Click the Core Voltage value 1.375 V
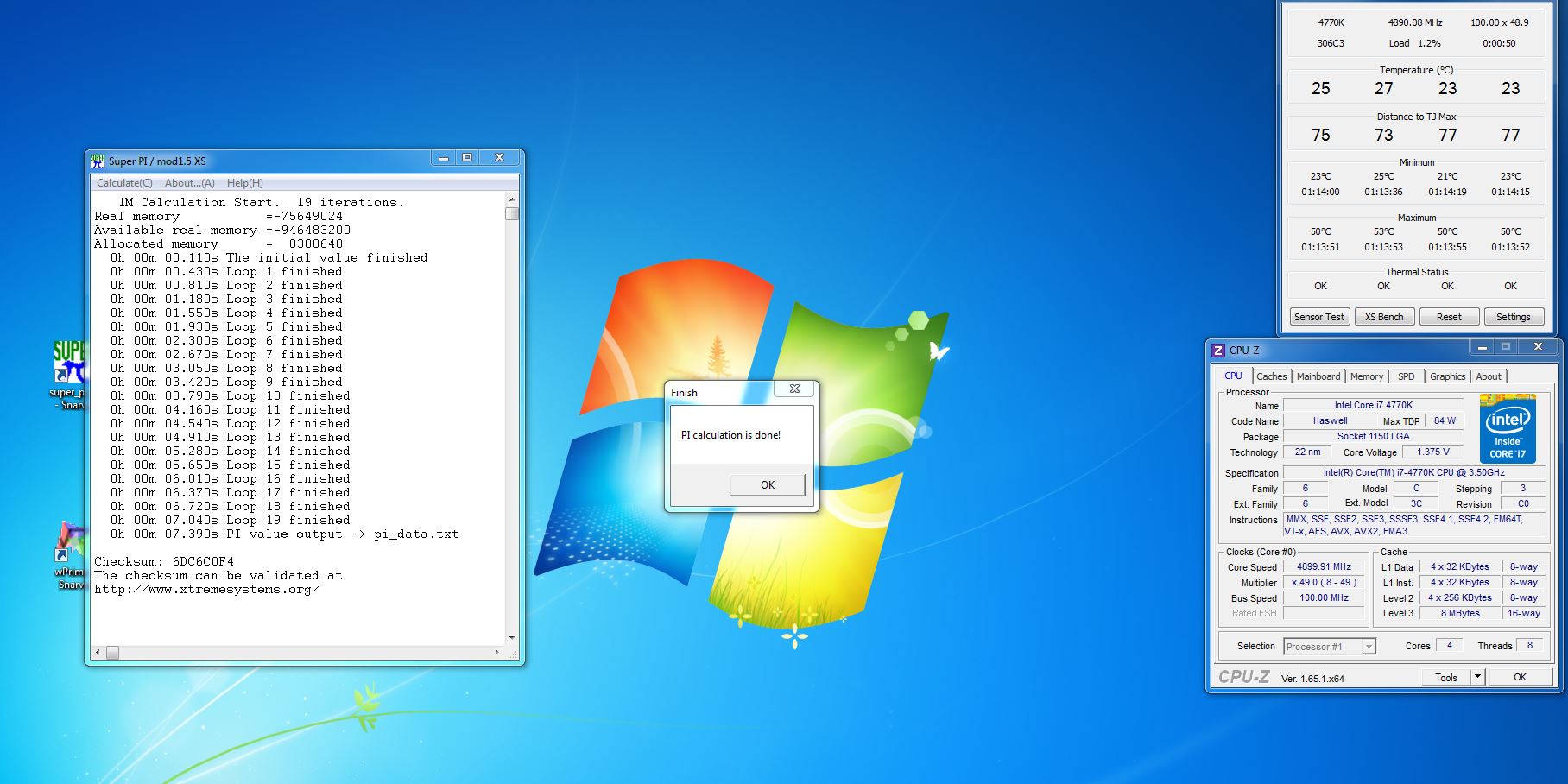This screenshot has height=784, width=1568. click(1433, 452)
